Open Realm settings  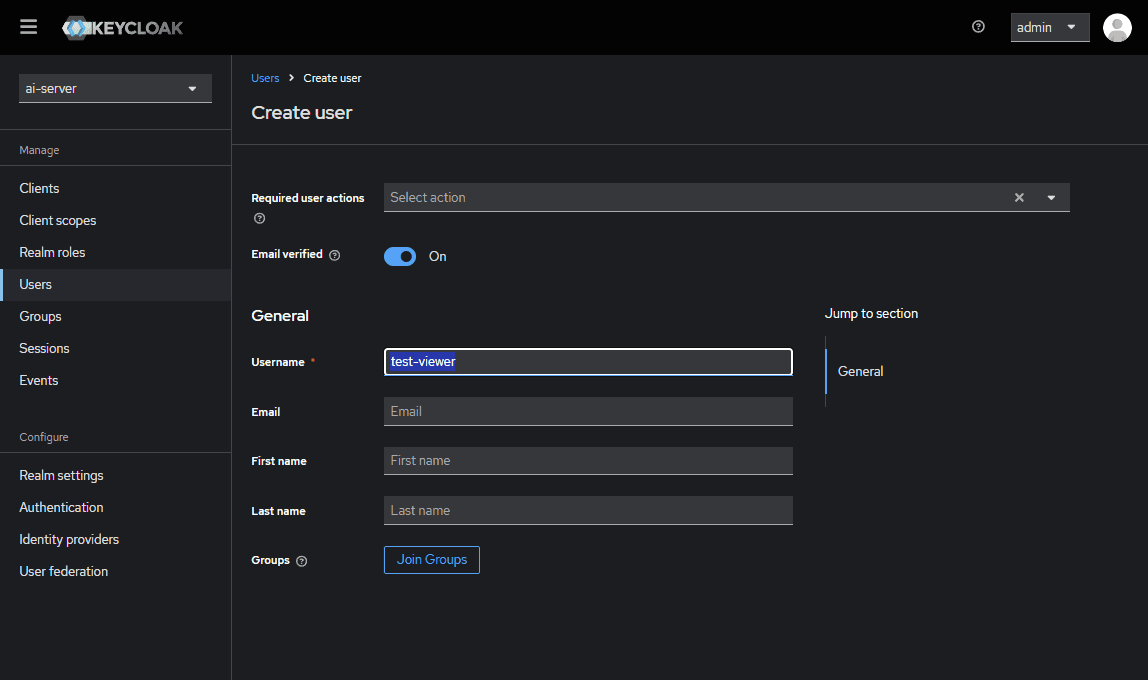click(116, 475)
